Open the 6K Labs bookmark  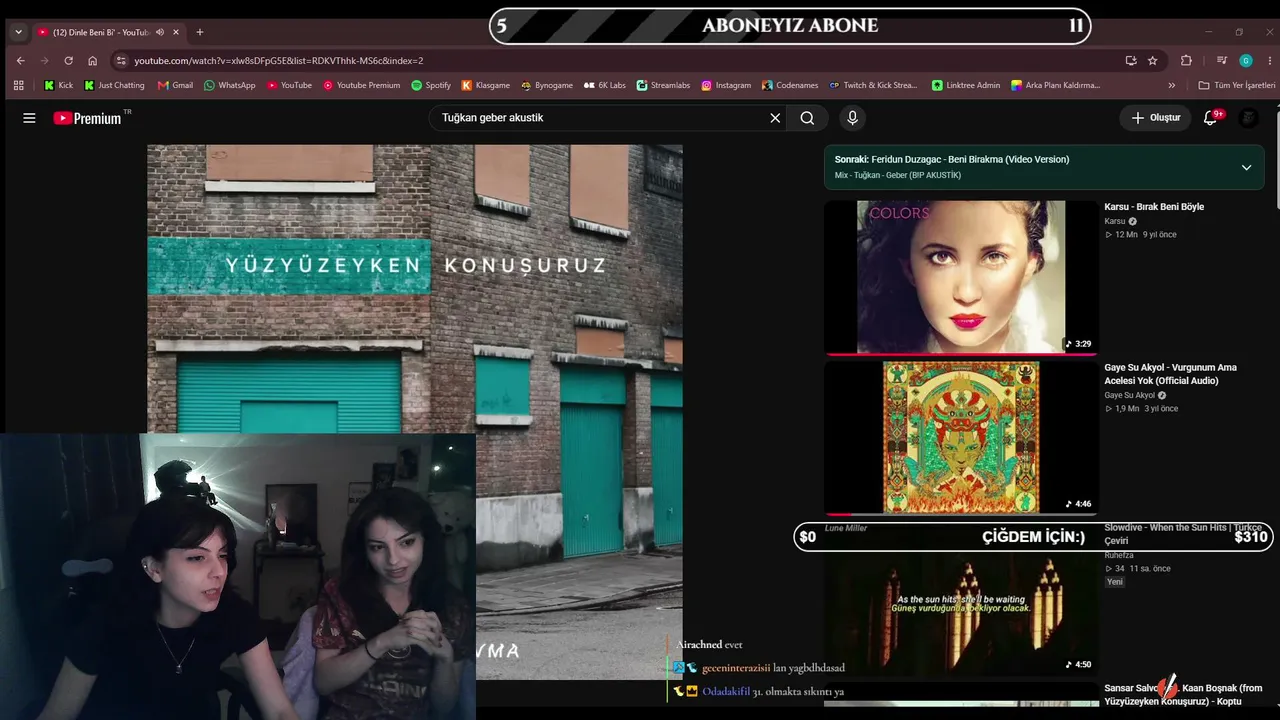(605, 85)
